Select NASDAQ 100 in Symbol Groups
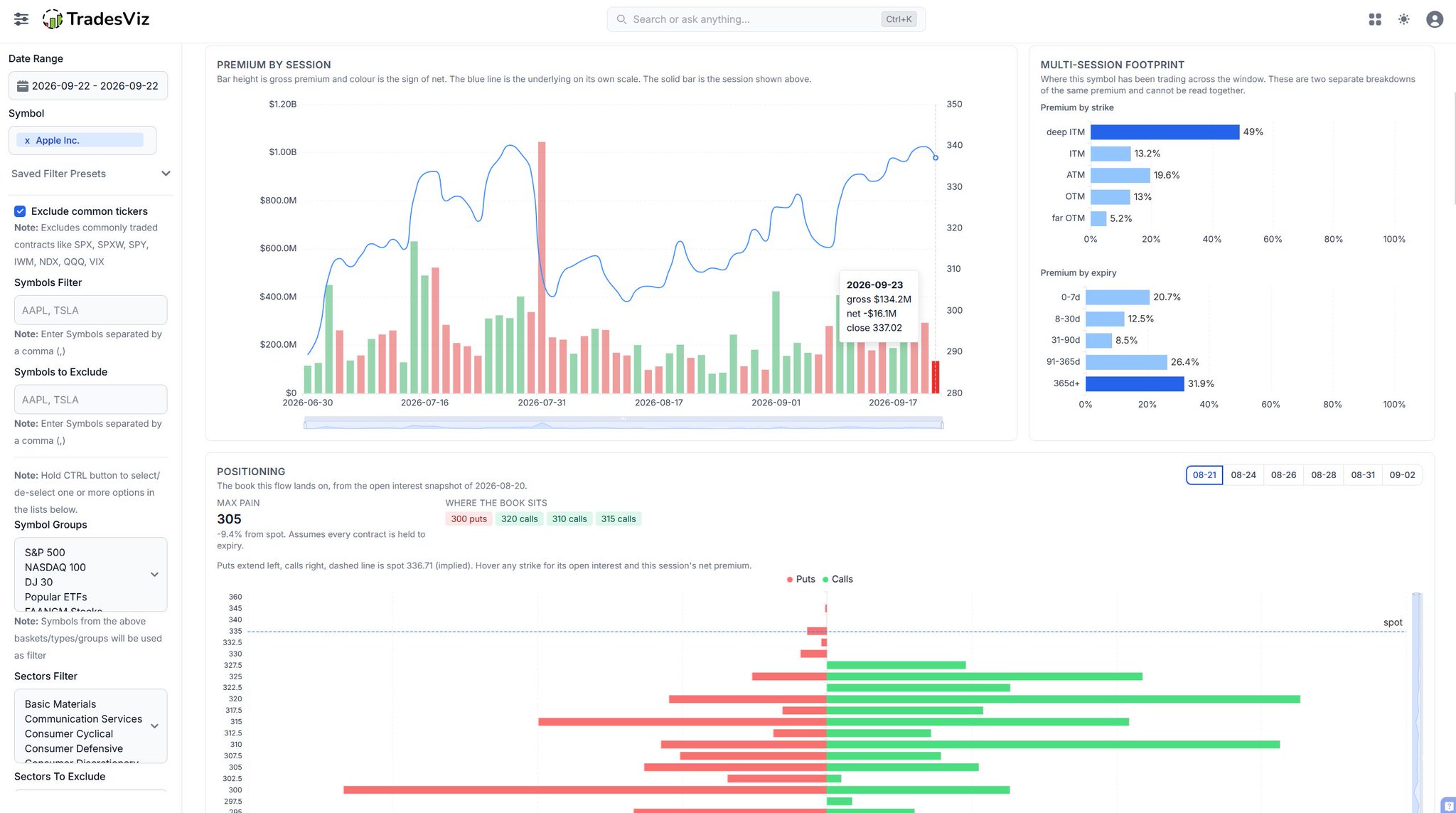 (x=55, y=568)
